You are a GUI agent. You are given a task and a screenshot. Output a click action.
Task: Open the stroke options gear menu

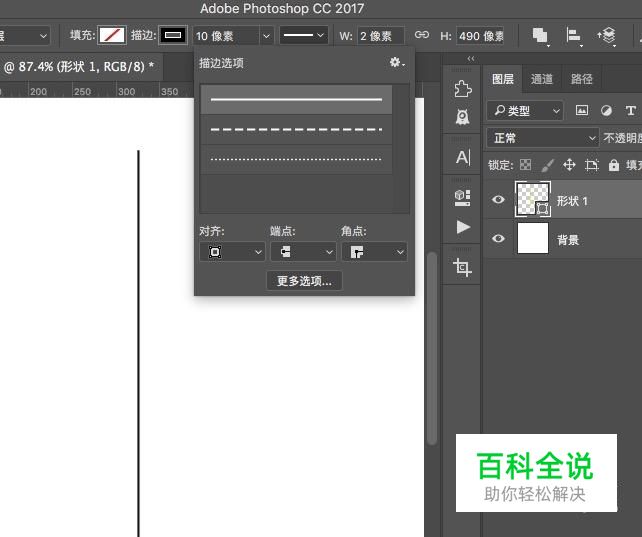pyautogui.click(x=396, y=63)
